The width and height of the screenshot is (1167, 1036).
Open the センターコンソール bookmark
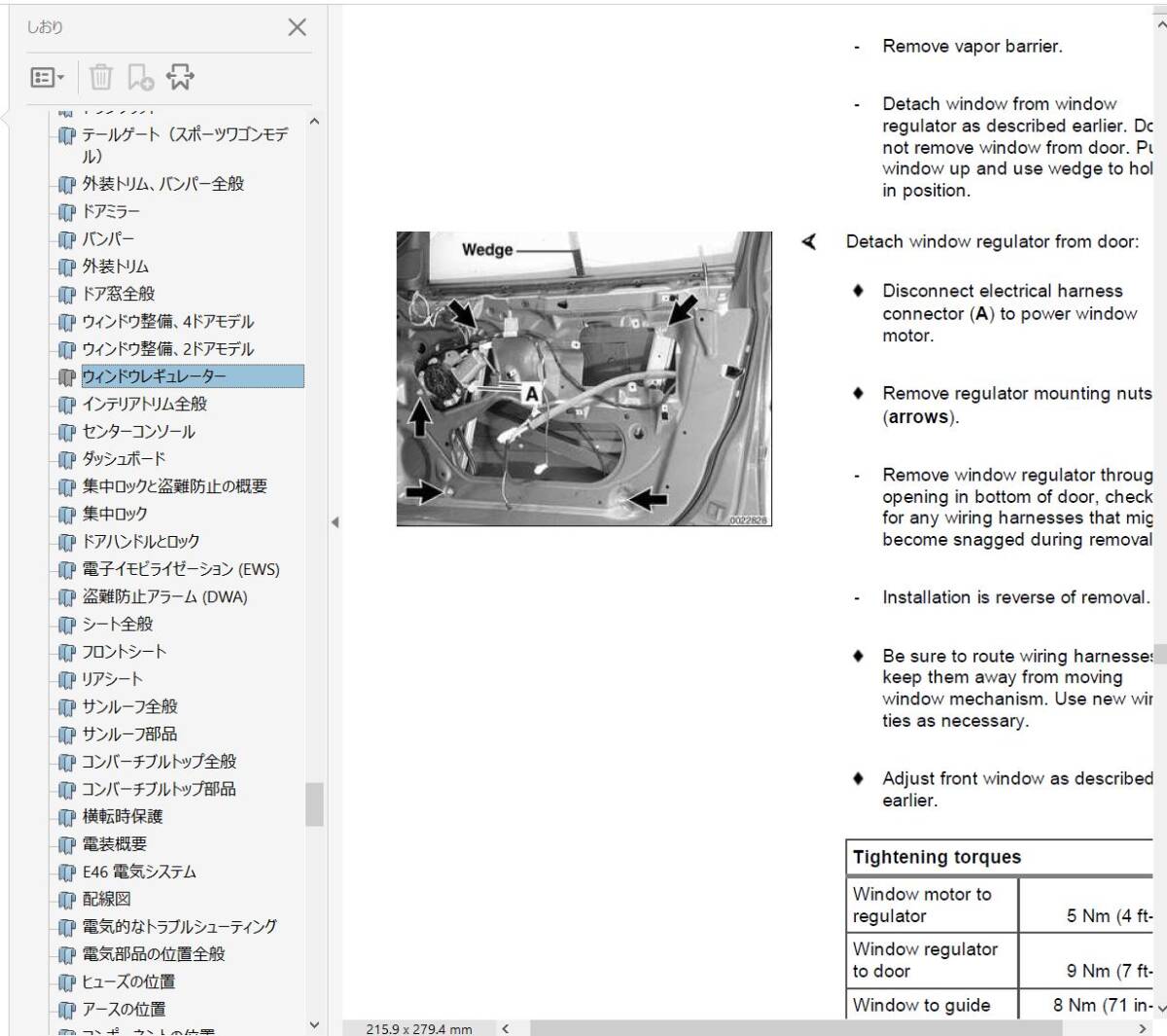(139, 431)
